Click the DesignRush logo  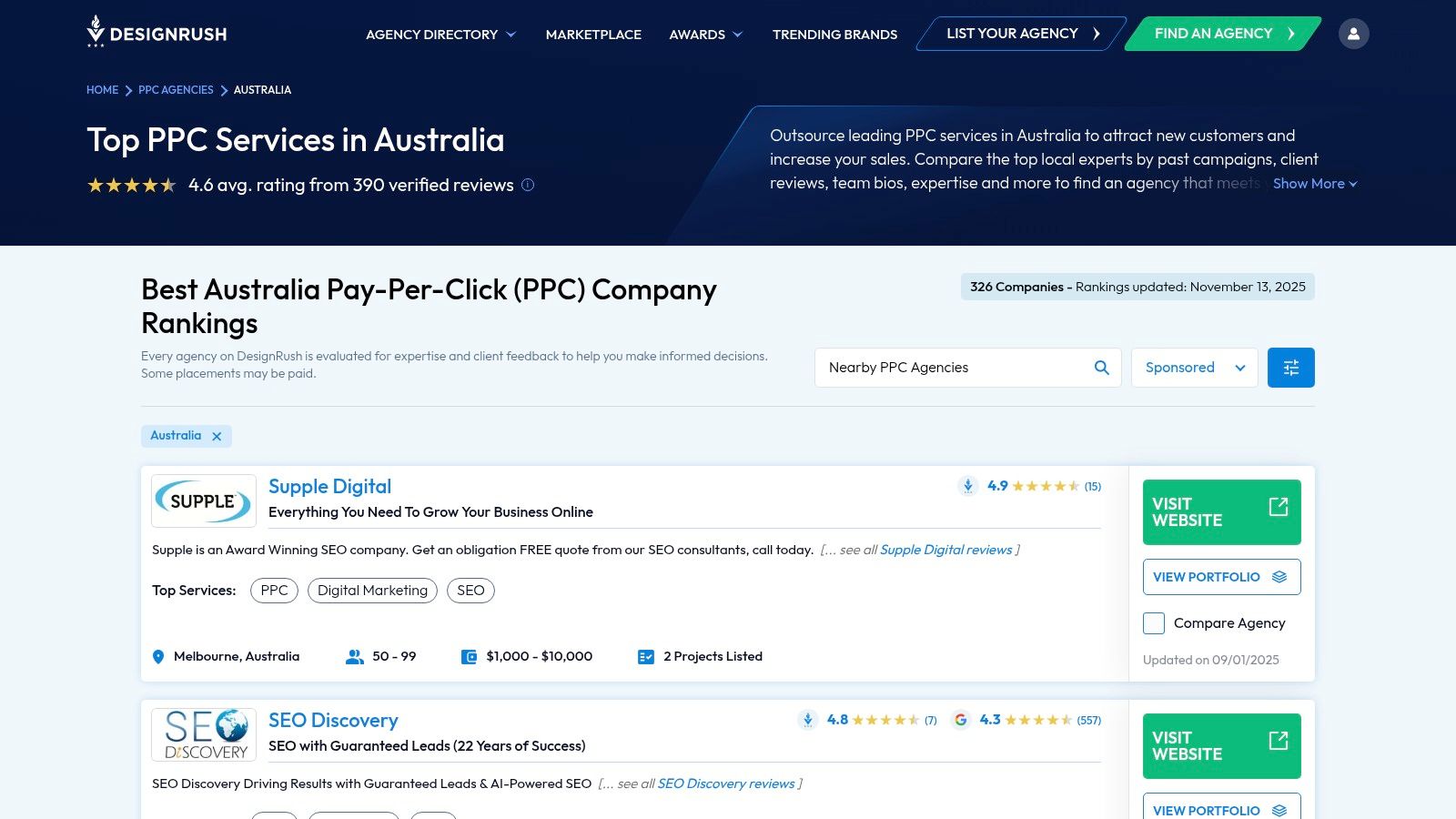(x=157, y=33)
